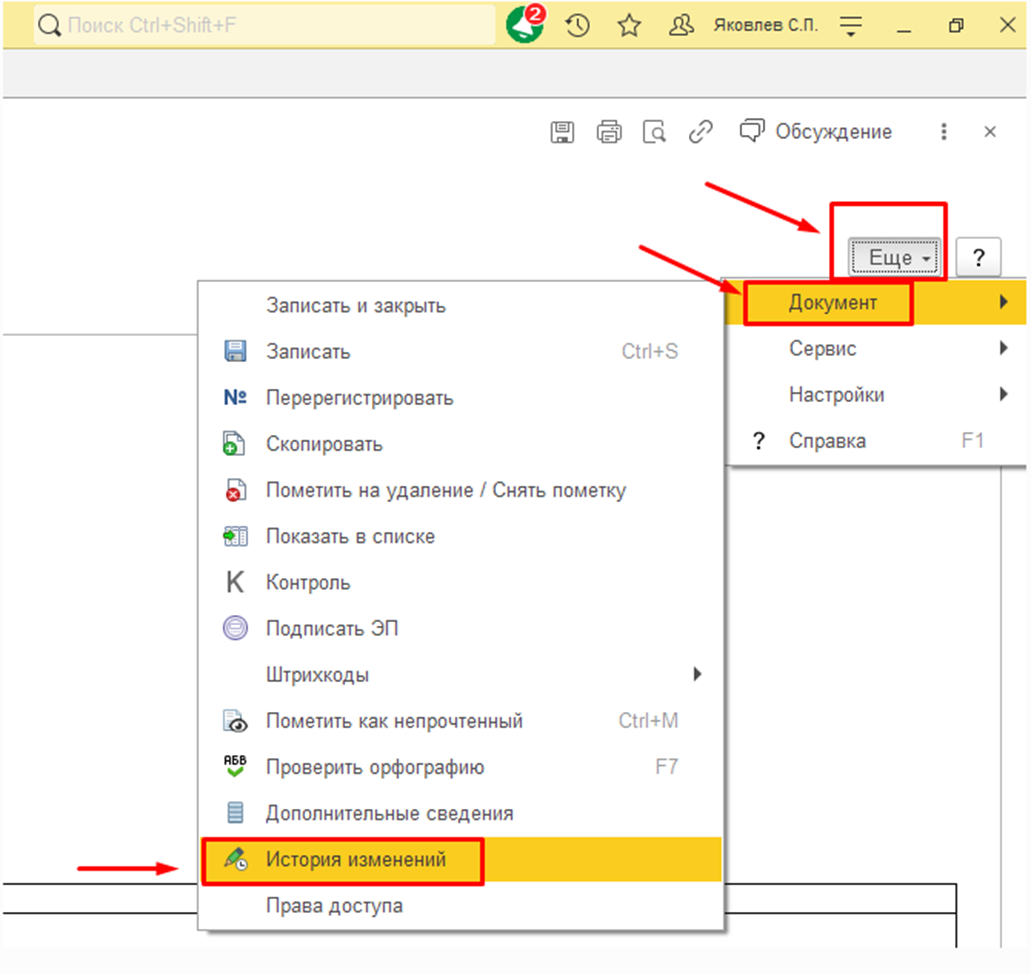Select Подписать ЭП menu item

(x=460, y=628)
